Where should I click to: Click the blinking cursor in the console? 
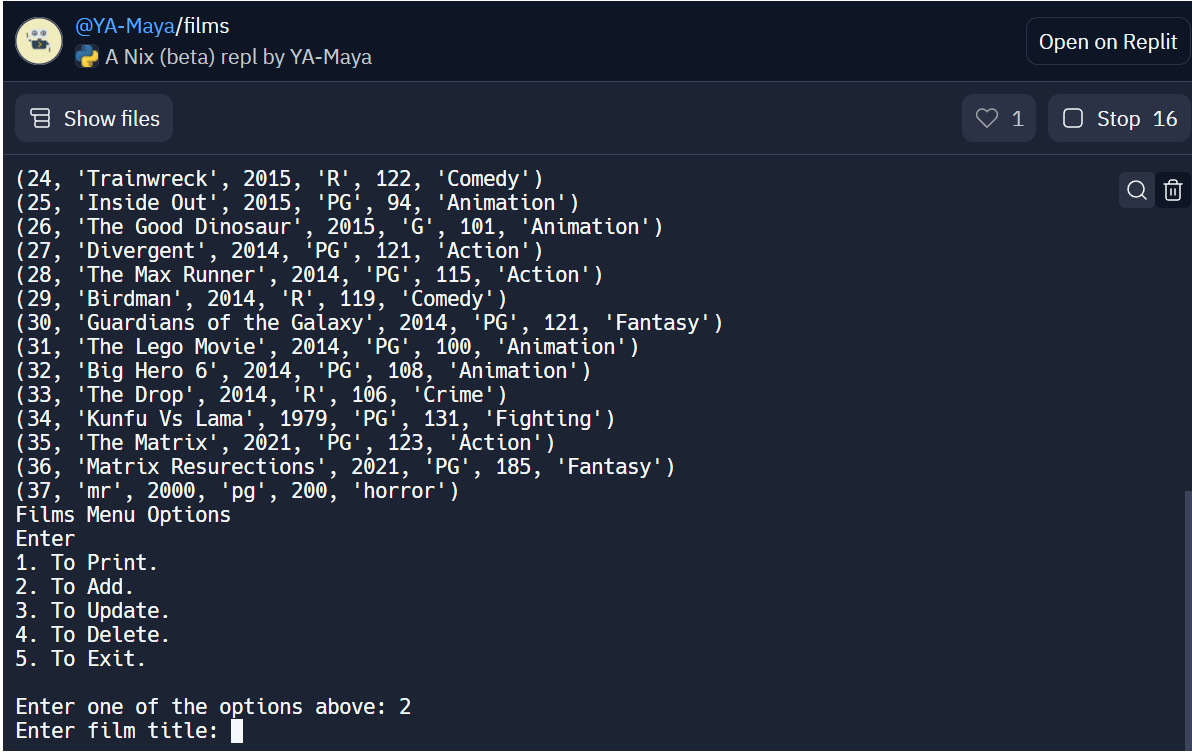click(x=237, y=730)
